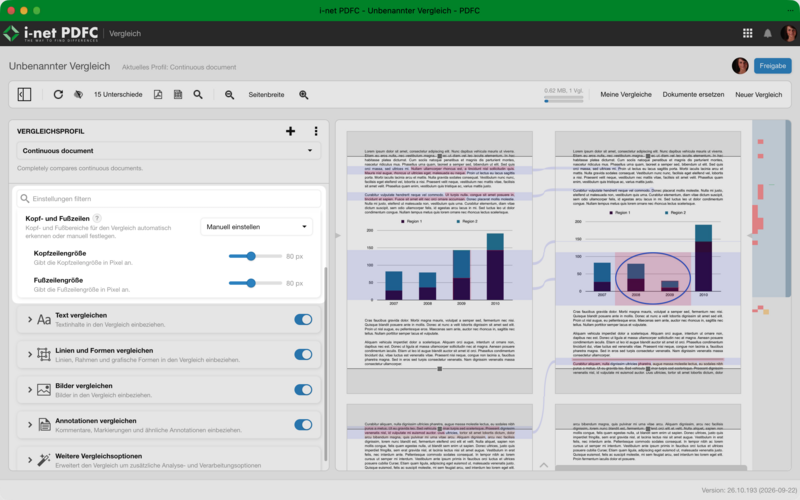Click the zoom in icon
Image resolution: width=800 pixels, height=500 pixels.
click(304, 94)
